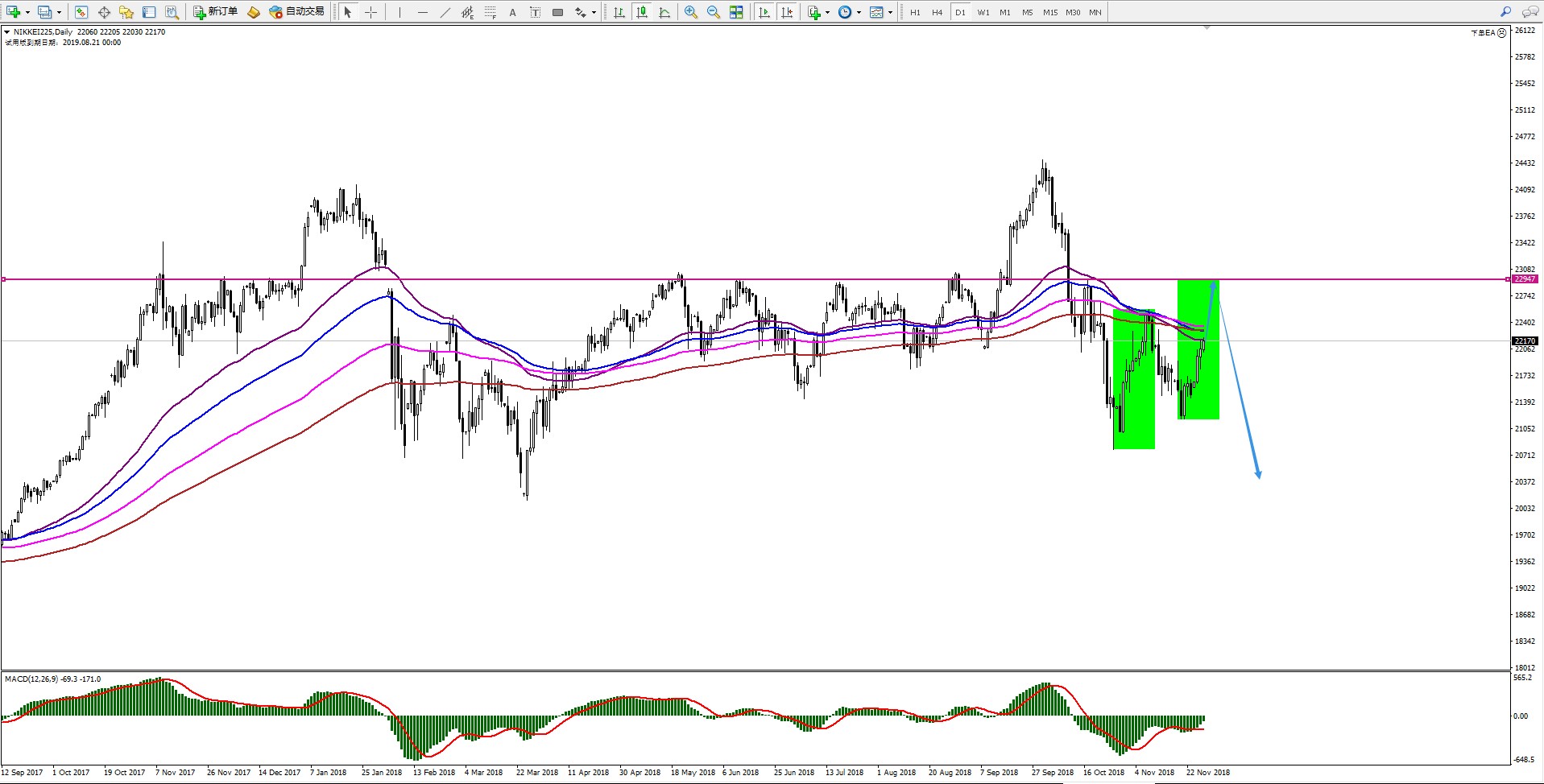Switch to M30 timeframe
This screenshot has width=1544, height=784.
(x=1073, y=12)
